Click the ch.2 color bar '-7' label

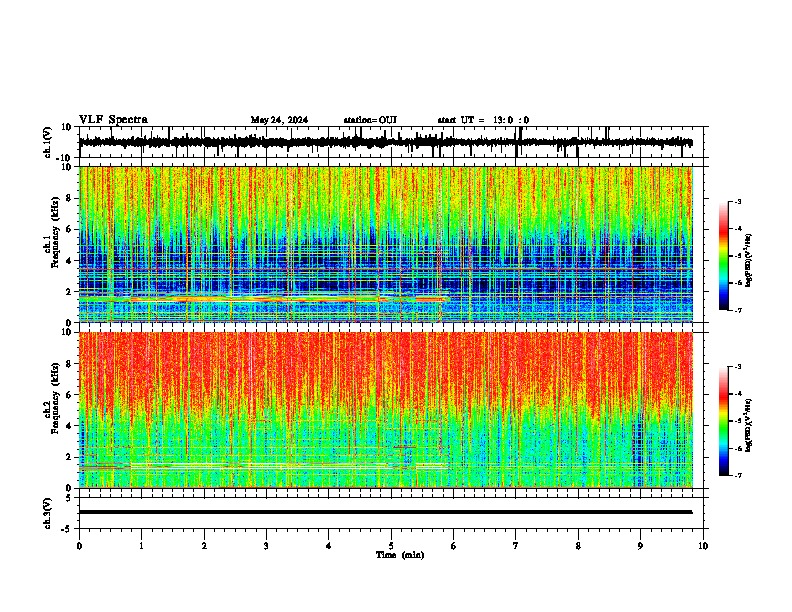click(737, 475)
